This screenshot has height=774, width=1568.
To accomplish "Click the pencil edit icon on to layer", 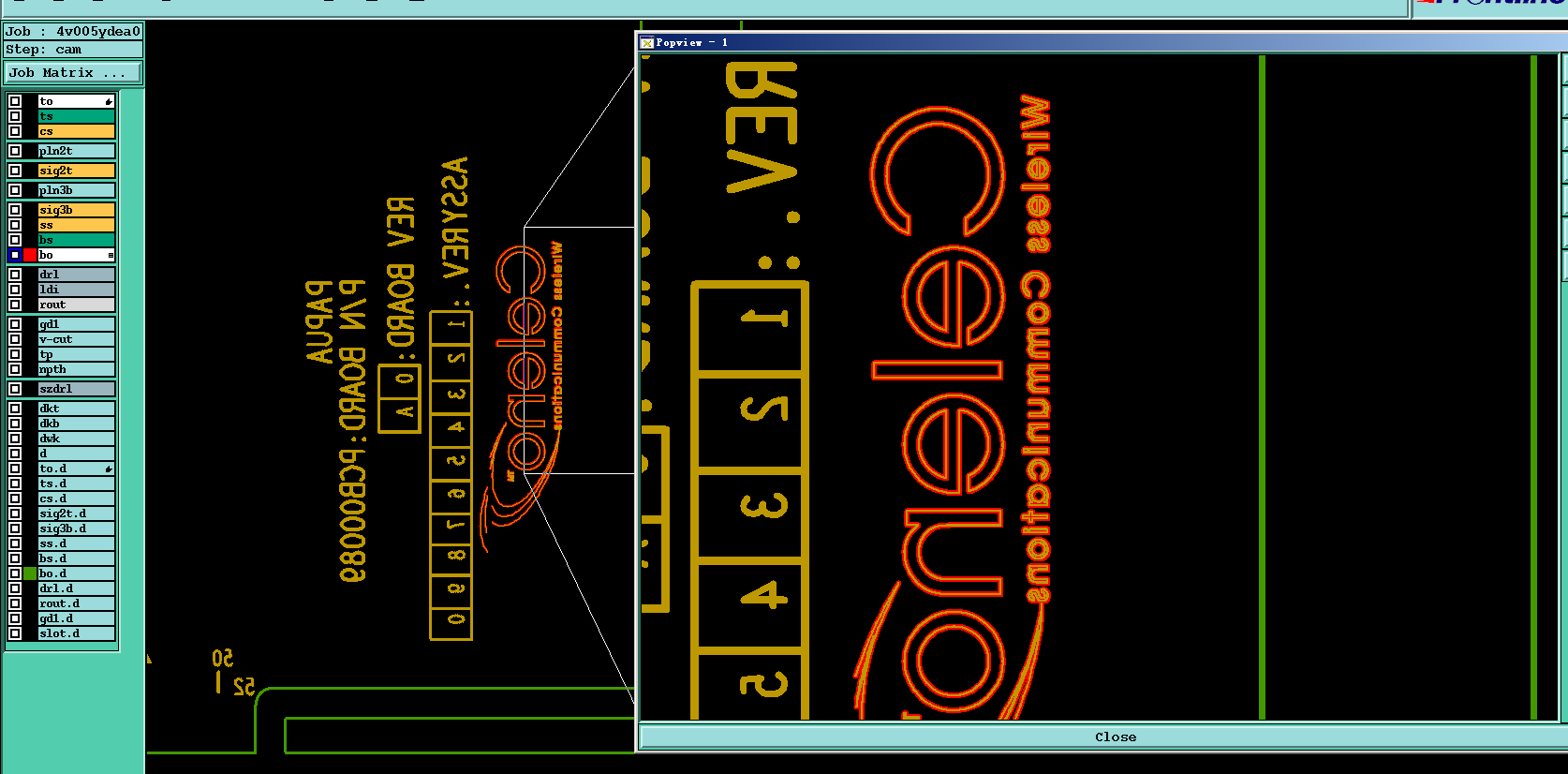I will pos(109,101).
